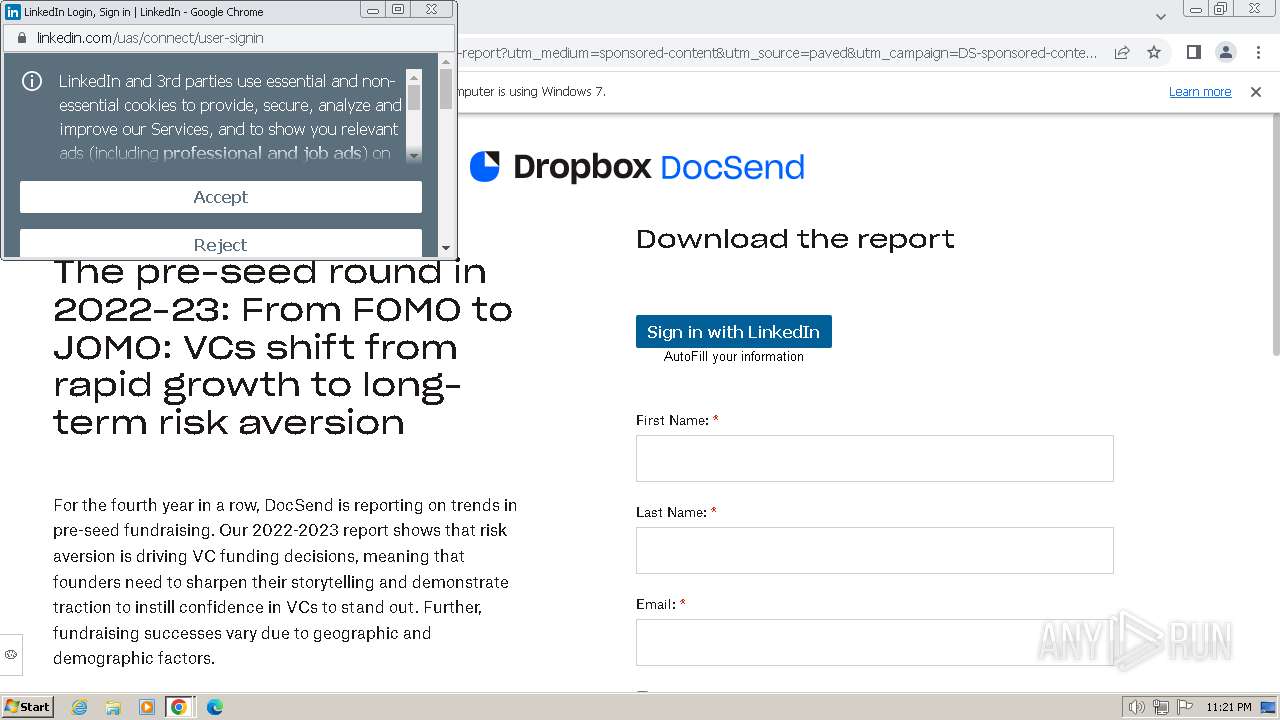Click the taskbar clock showing 11:21 PM

[1229, 707]
